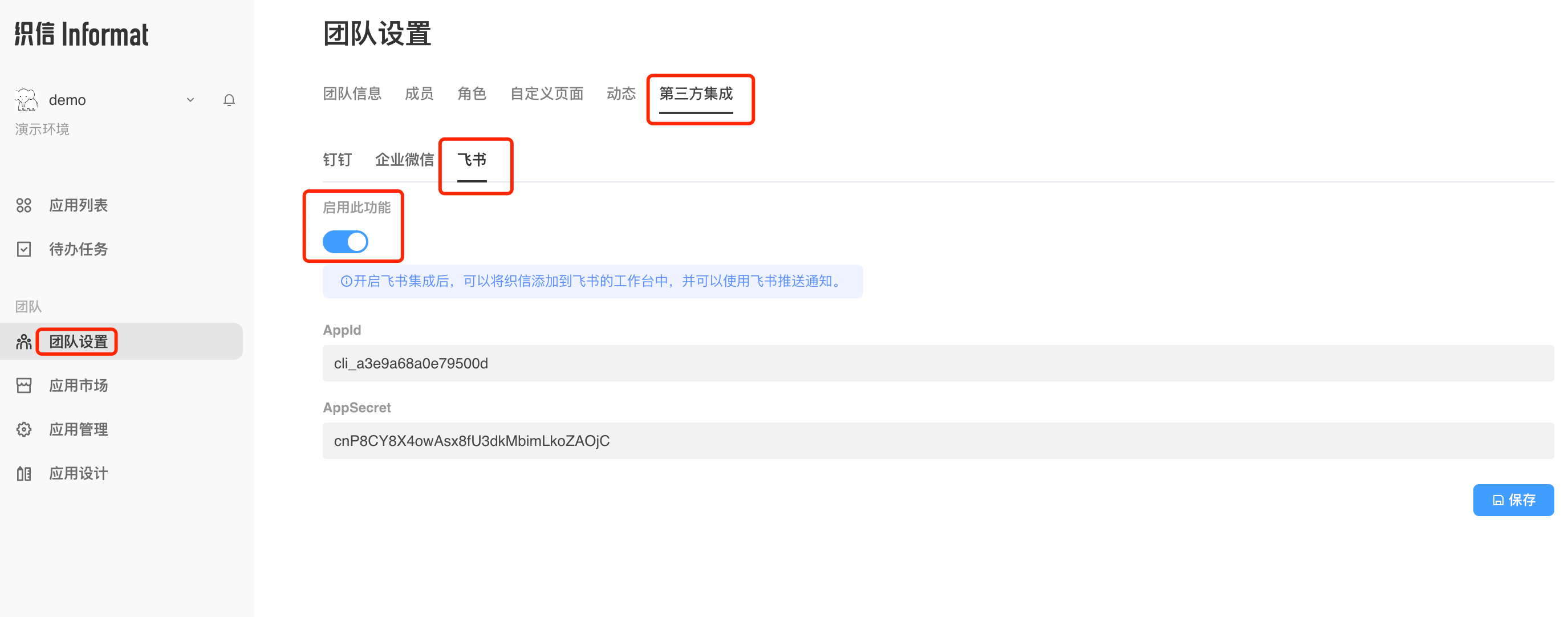1568x617 pixels.
Task: Click the 待办任务 checkbox icon
Action: 24,249
